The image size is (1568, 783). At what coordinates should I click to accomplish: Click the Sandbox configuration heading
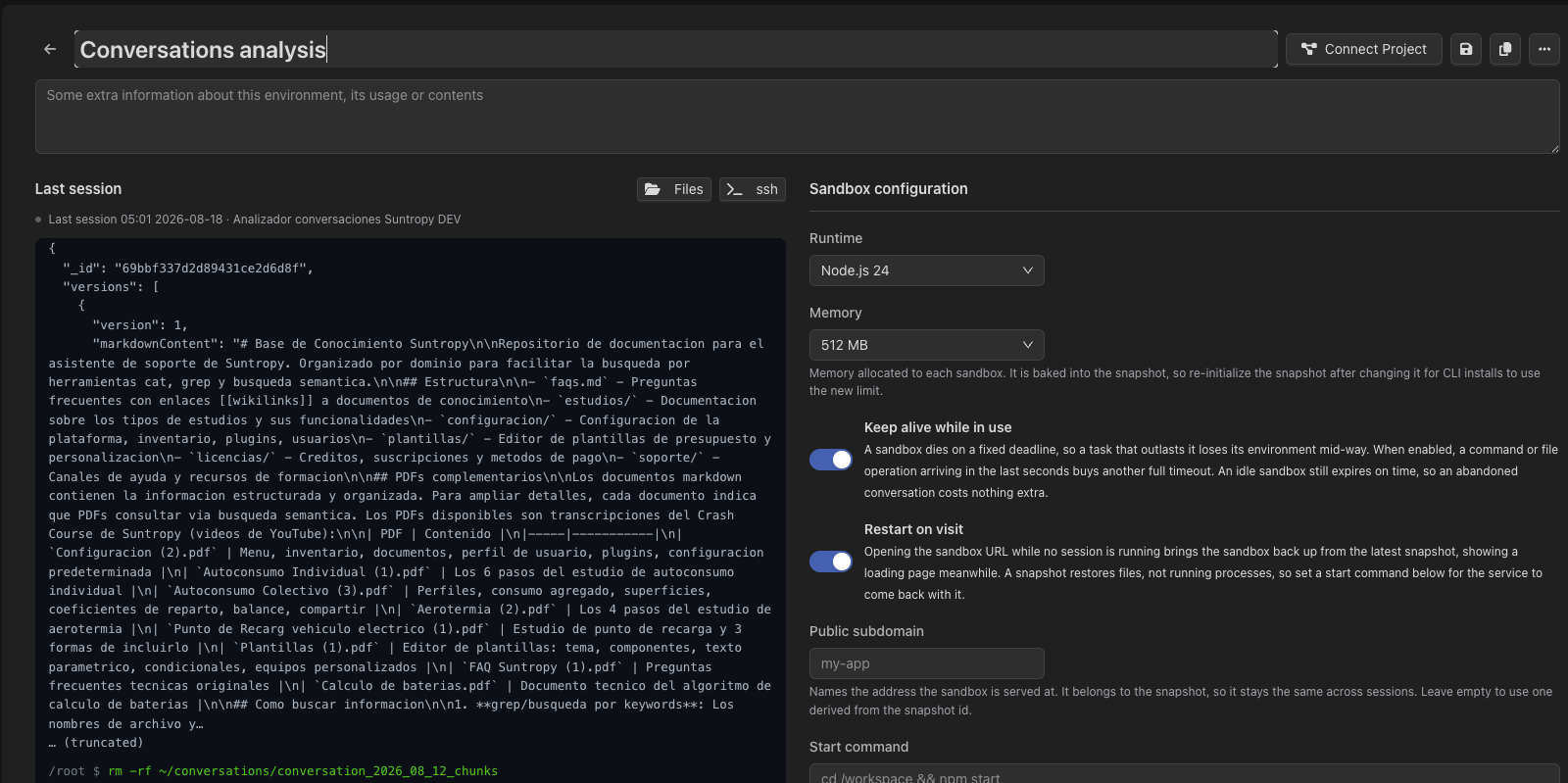point(889,189)
